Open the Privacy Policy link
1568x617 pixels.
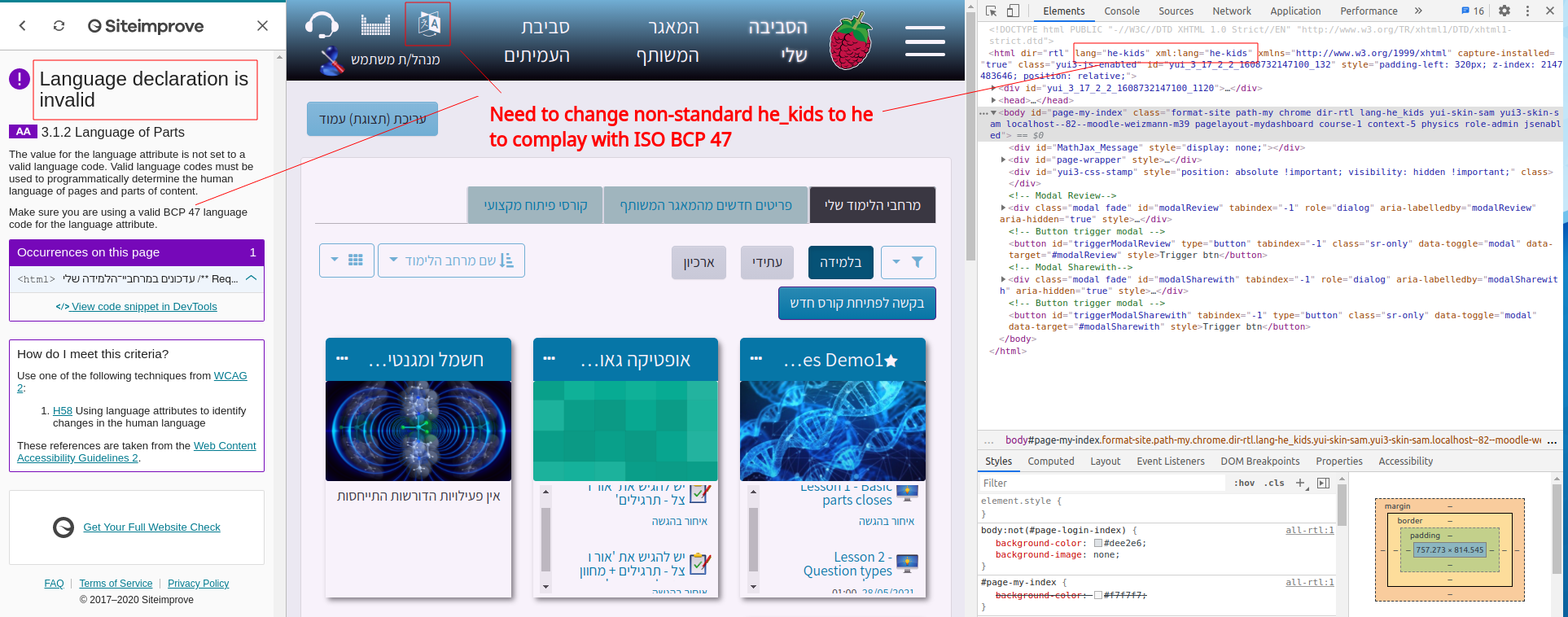(198, 584)
